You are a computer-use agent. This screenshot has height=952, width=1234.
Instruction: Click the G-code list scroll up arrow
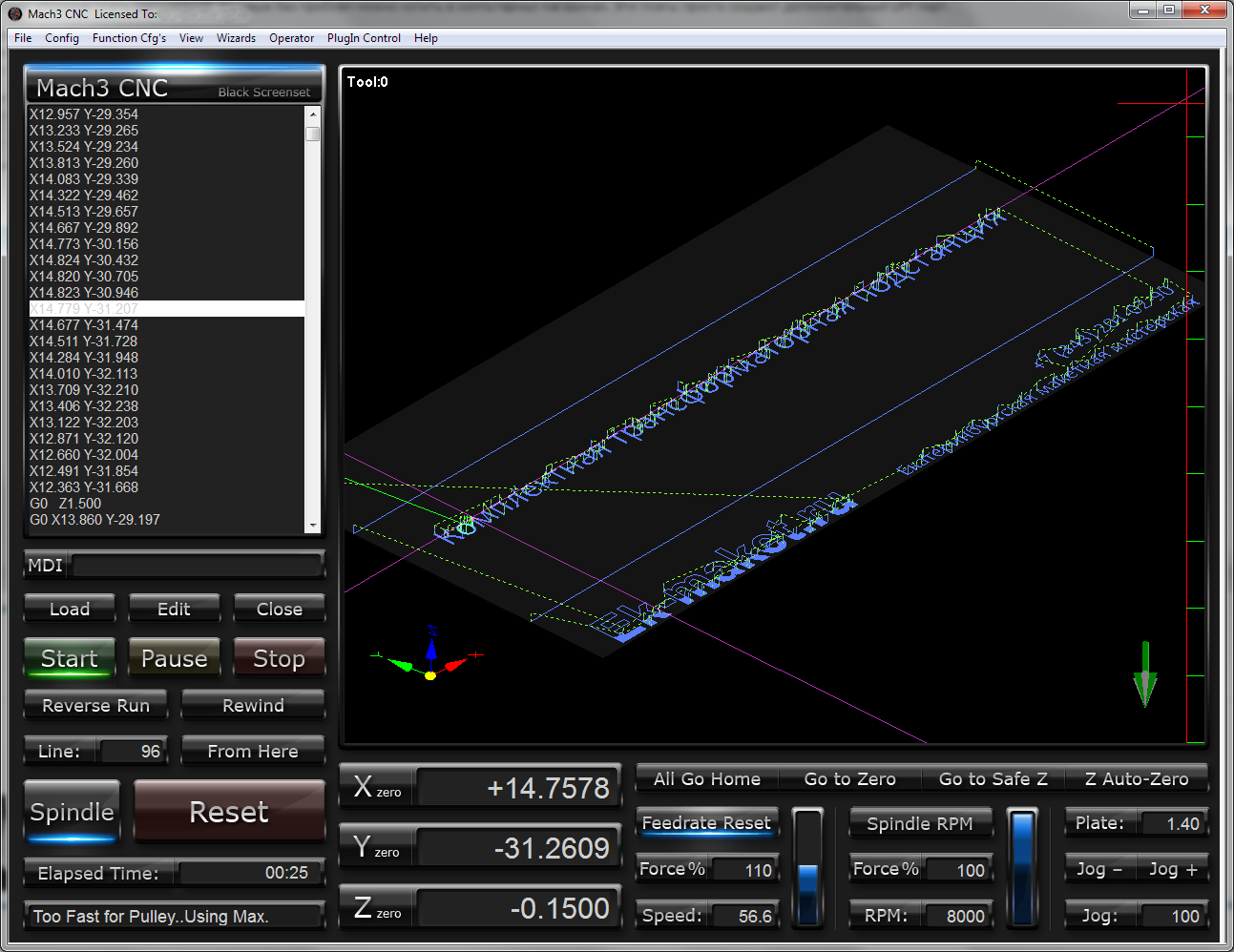(312, 114)
